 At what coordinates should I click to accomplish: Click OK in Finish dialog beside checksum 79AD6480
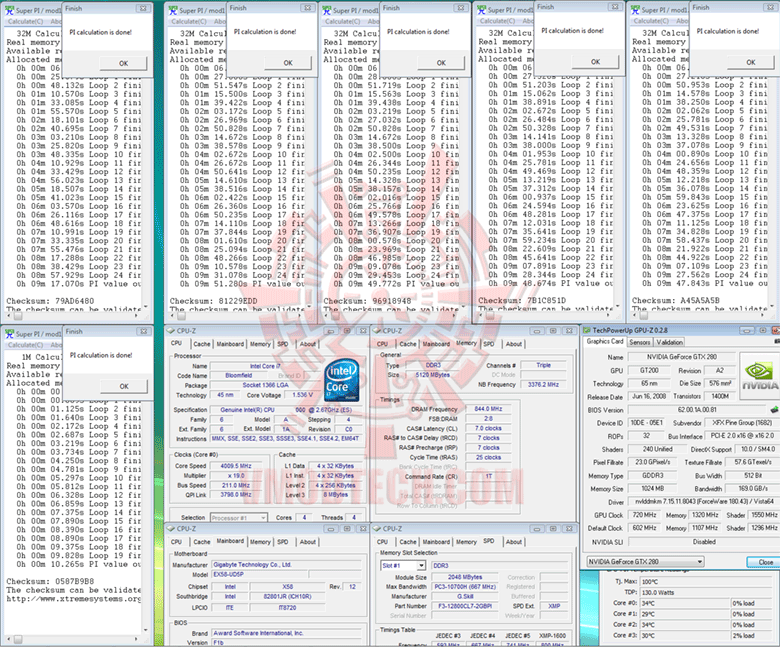tap(123, 63)
